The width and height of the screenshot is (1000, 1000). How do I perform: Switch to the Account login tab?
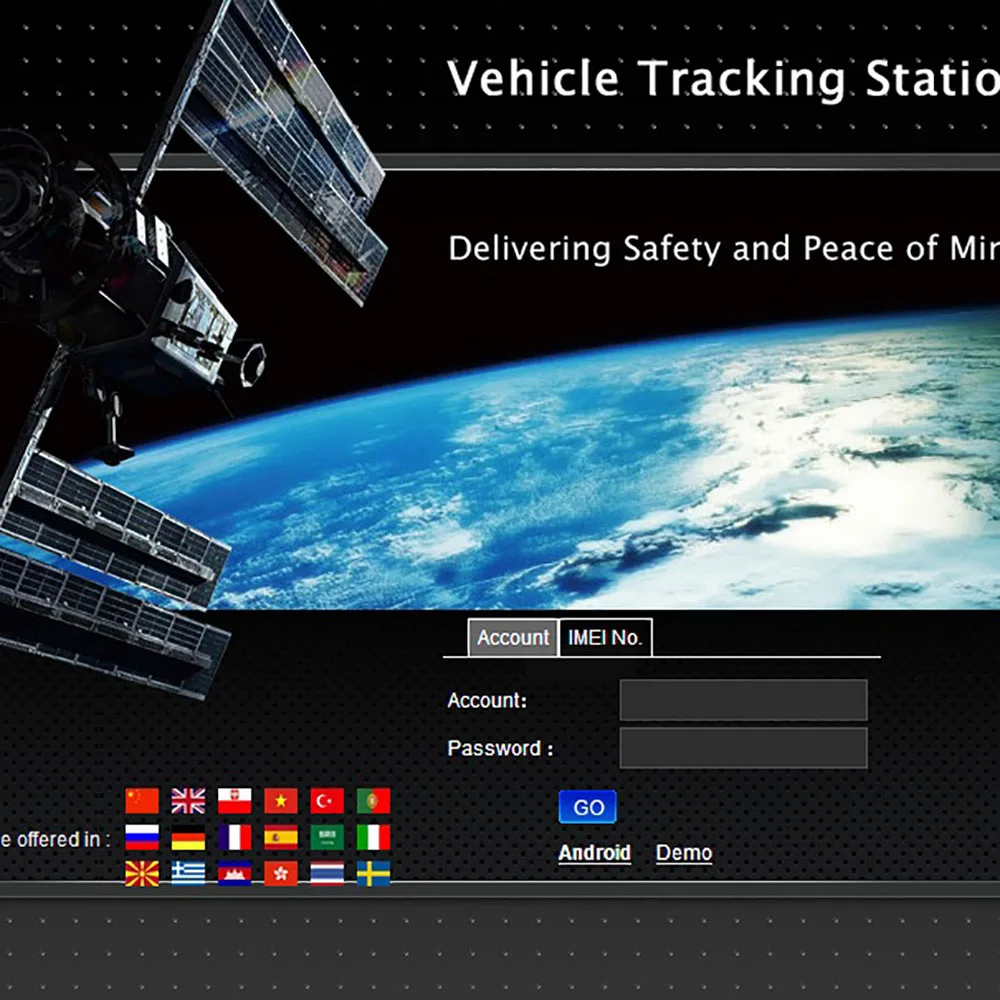click(513, 638)
